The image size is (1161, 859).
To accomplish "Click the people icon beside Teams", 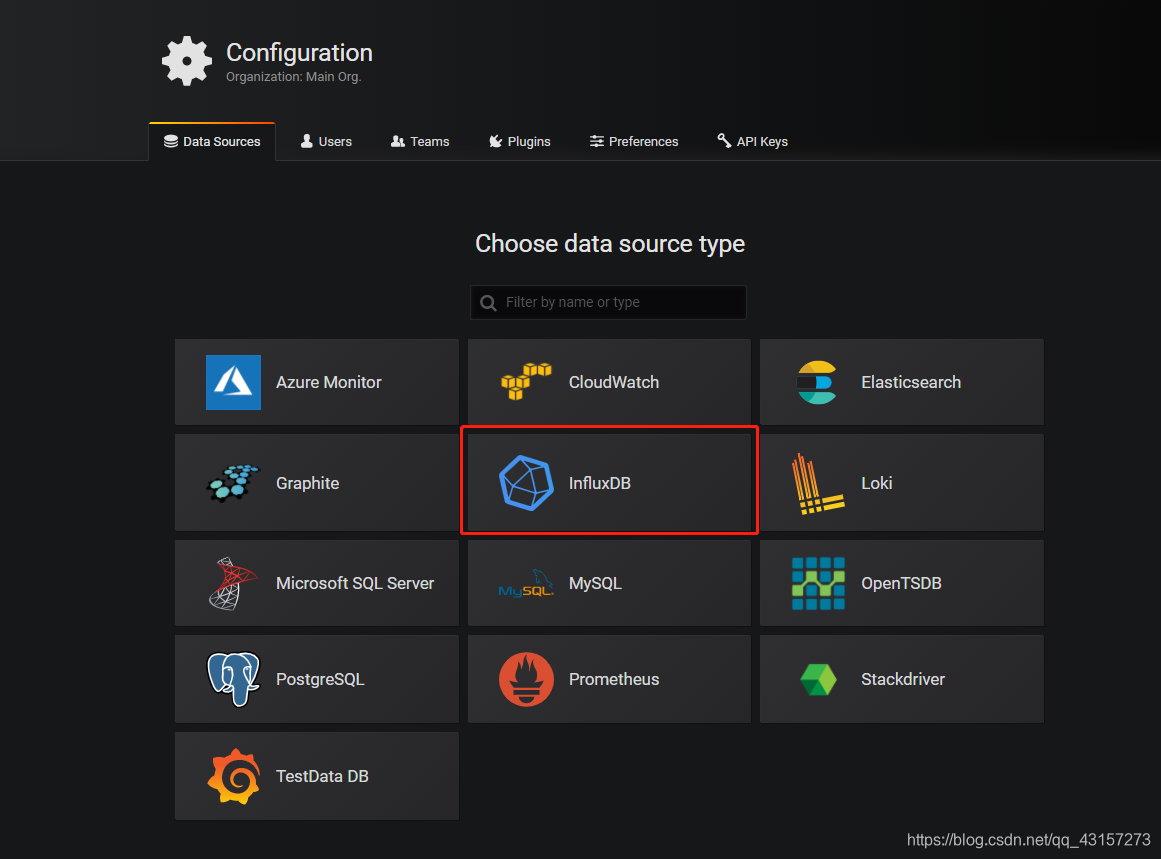I will point(398,141).
